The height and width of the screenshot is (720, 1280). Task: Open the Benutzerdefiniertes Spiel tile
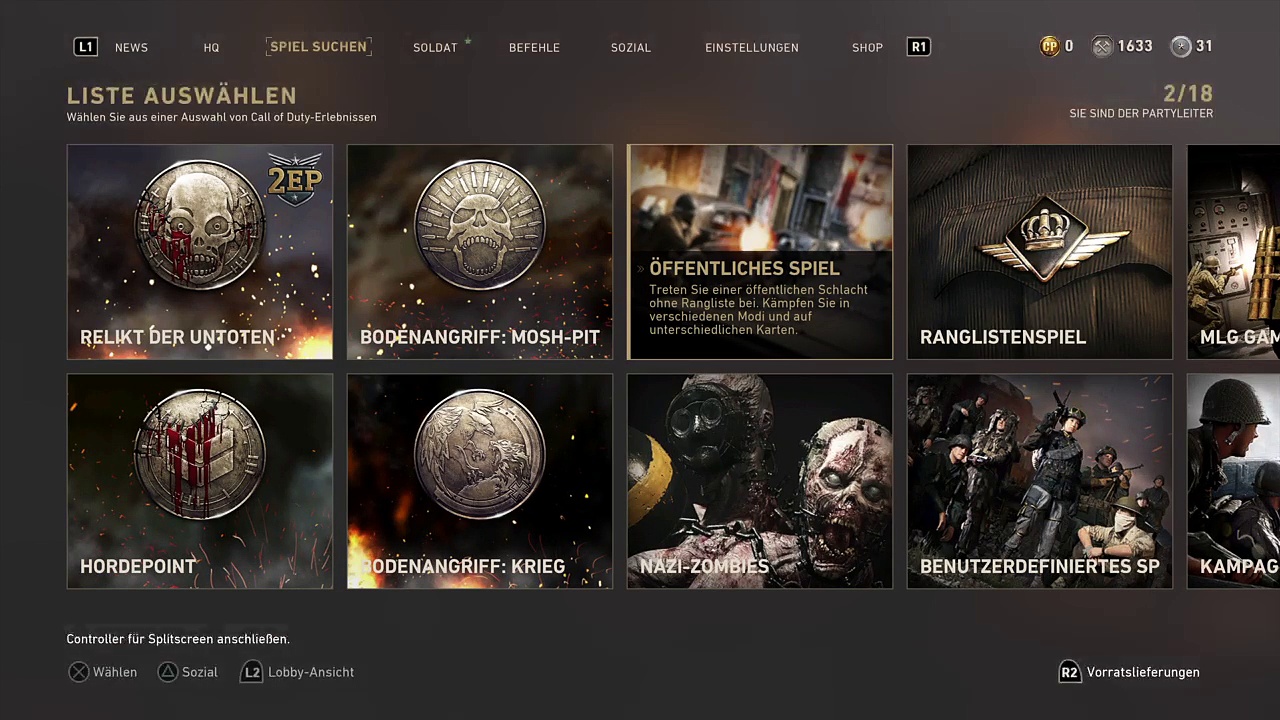[1040, 481]
